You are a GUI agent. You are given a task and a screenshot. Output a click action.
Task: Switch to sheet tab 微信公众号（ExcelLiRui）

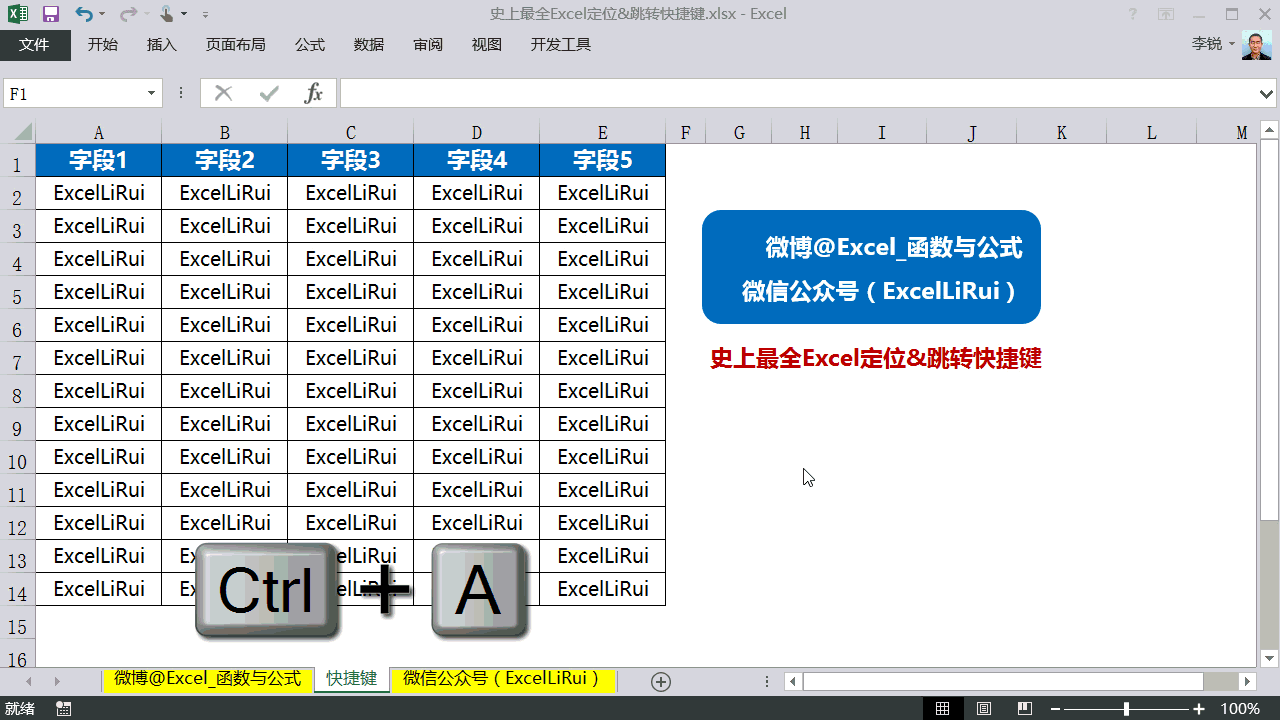[x=503, y=679]
